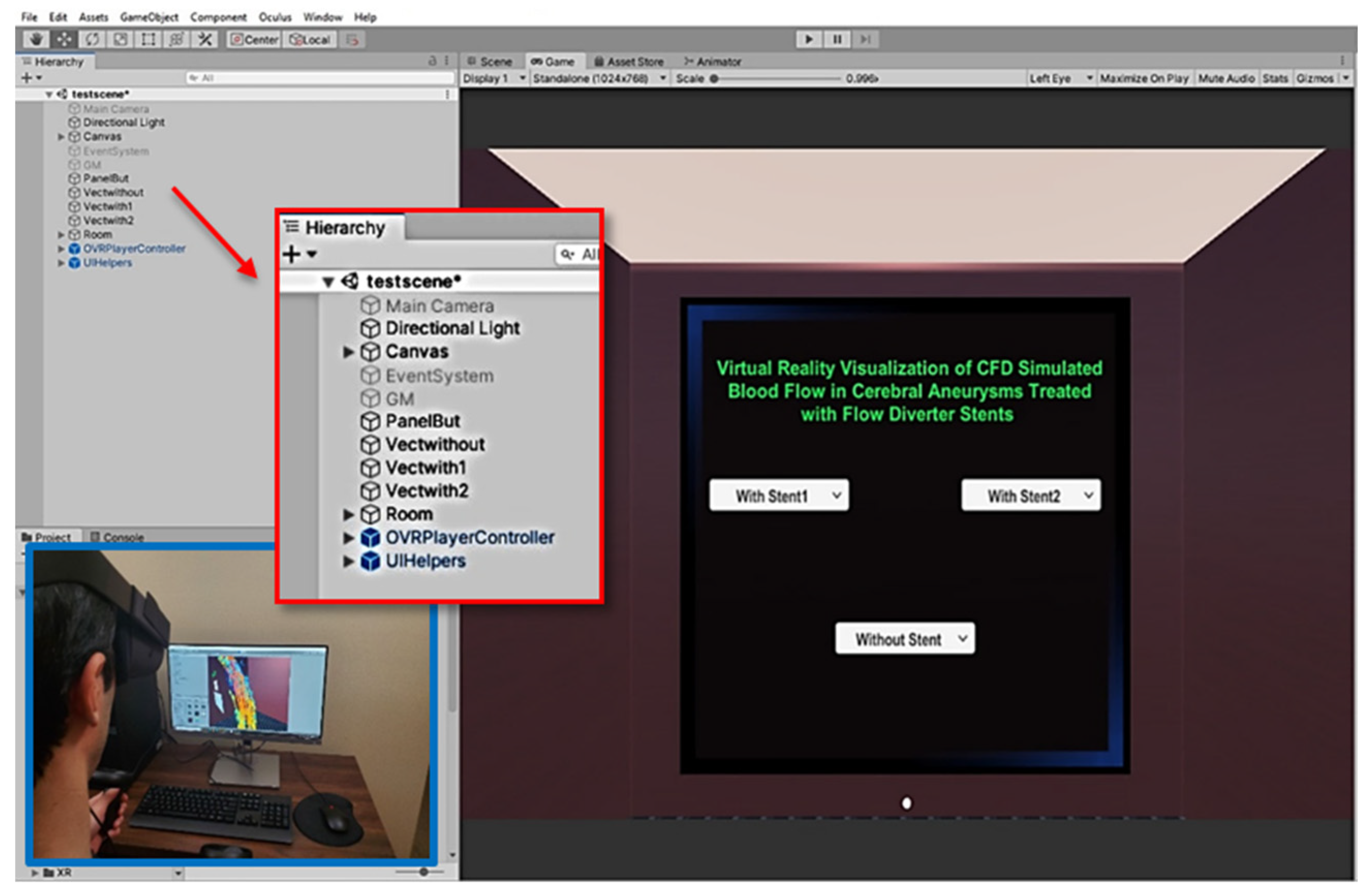Switch to the Scene tab
This screenshot has width=1366, height=896.
[490, 61]
